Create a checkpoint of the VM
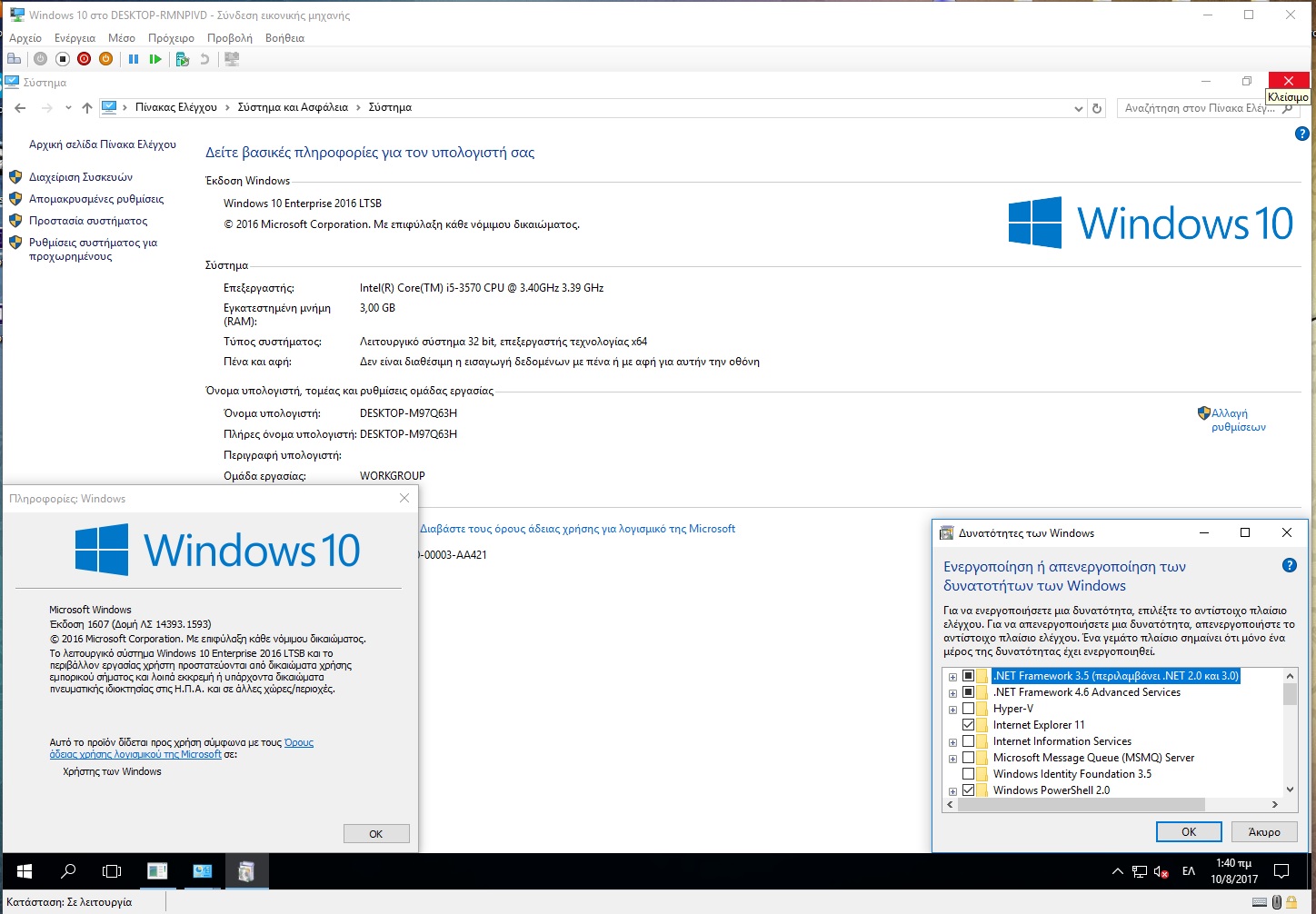This screenshot has height=914, width=1316. point(183,59)
